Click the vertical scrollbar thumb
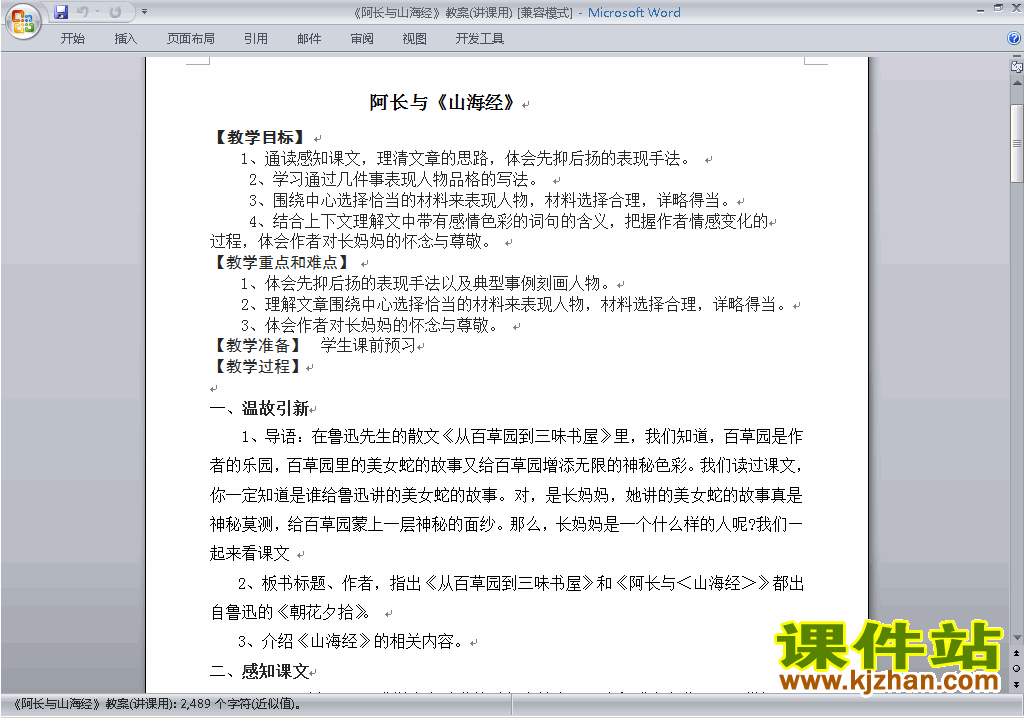The image size is (1024, 718). (x=1017, y=143)
